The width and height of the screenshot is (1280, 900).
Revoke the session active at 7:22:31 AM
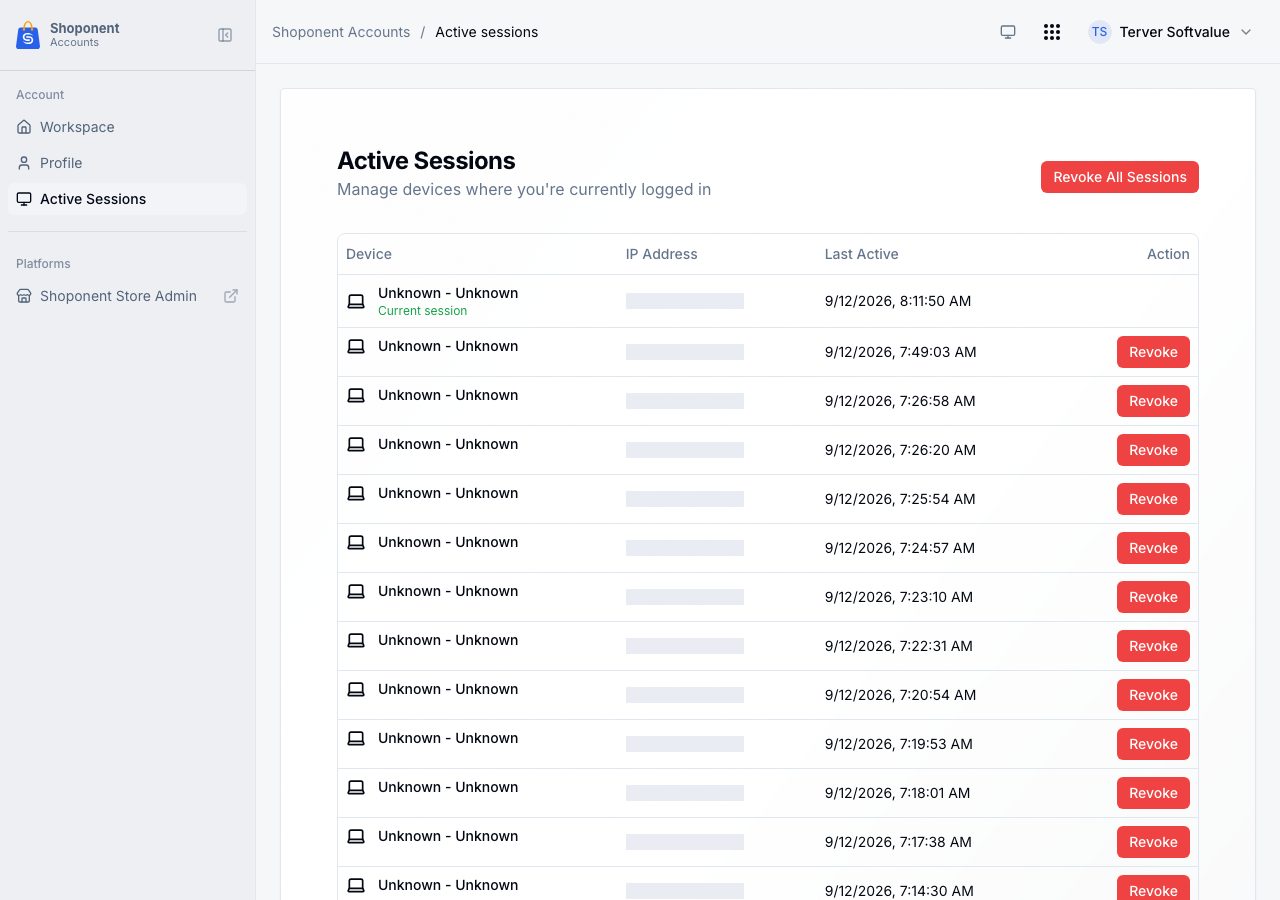pos(1153,646)
